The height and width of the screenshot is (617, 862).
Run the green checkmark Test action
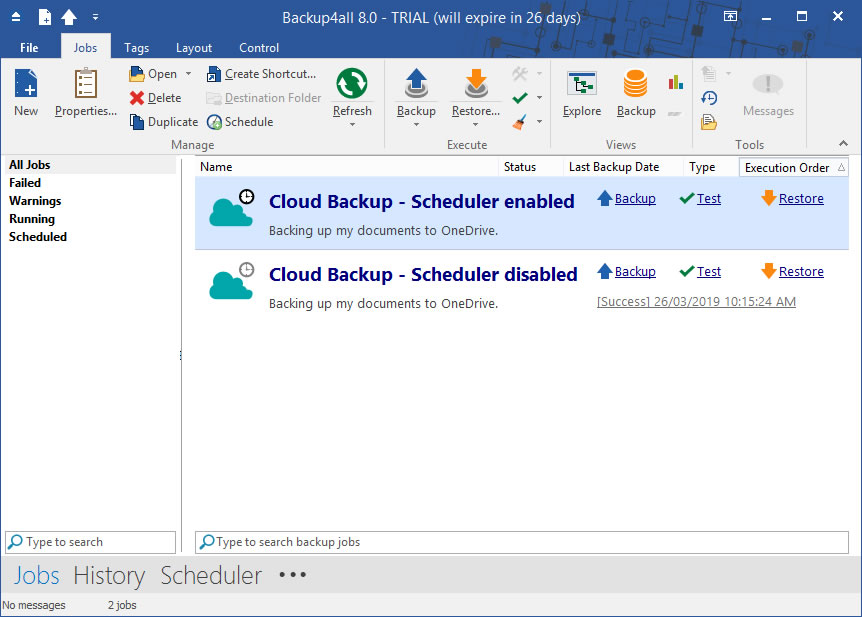(x=520, y=98)
